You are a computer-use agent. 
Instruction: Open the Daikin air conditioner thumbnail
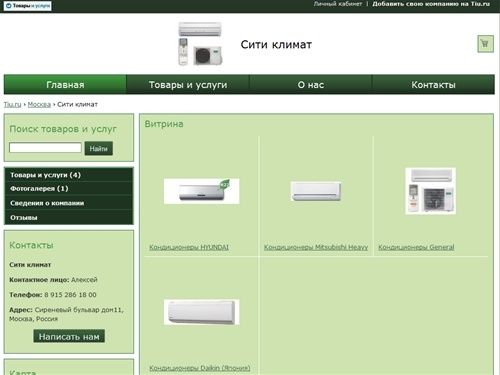(201, 312)
